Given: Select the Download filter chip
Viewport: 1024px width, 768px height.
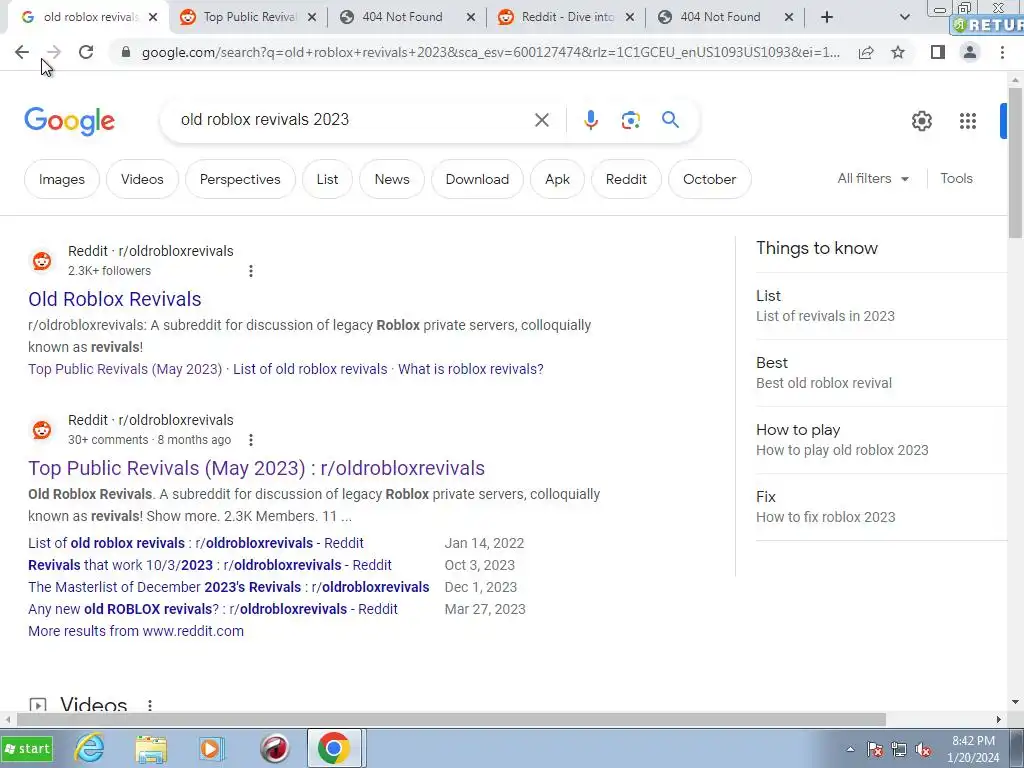Looking at the screenshot, I should [x=477, y=179].
